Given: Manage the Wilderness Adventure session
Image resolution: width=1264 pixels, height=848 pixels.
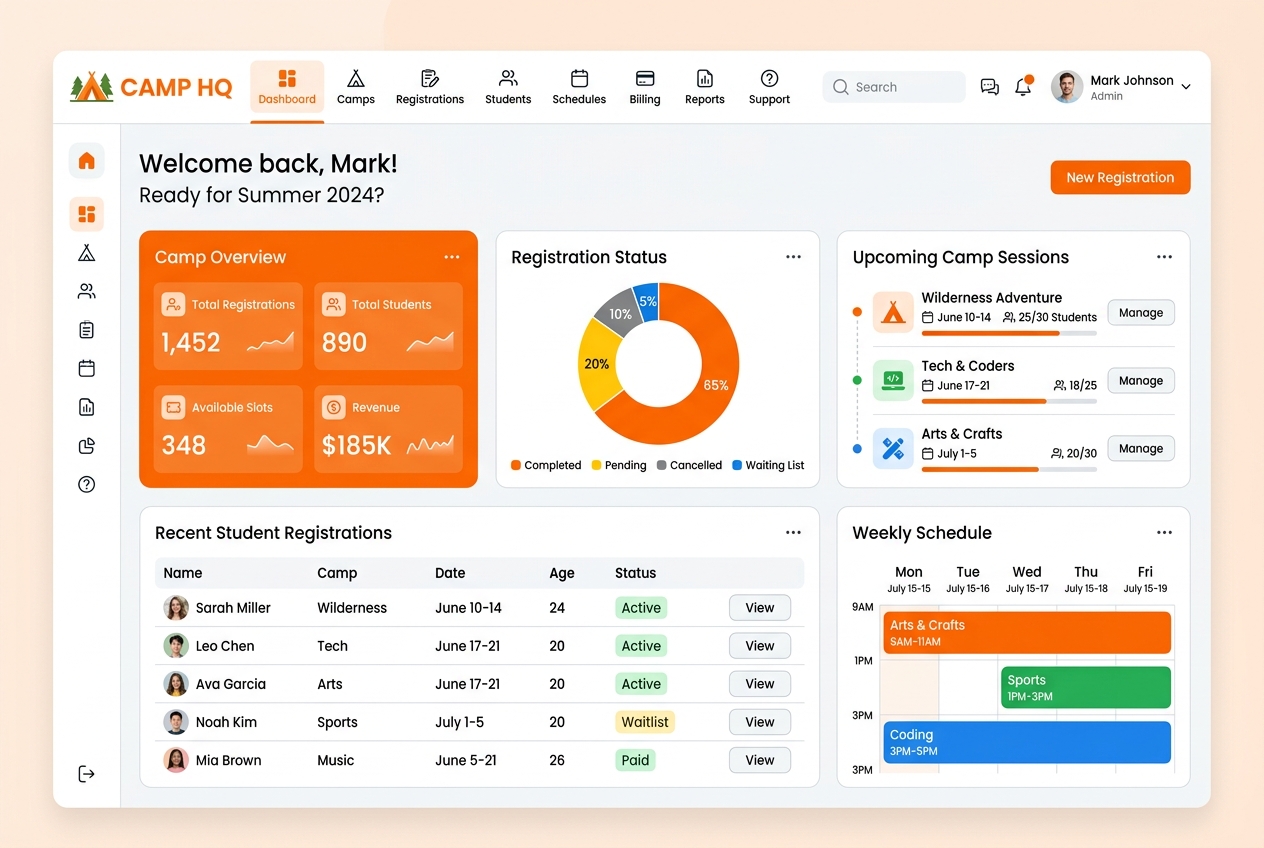Looking at the screenshot, I should pyautogui.click(x=1141, y=312).
